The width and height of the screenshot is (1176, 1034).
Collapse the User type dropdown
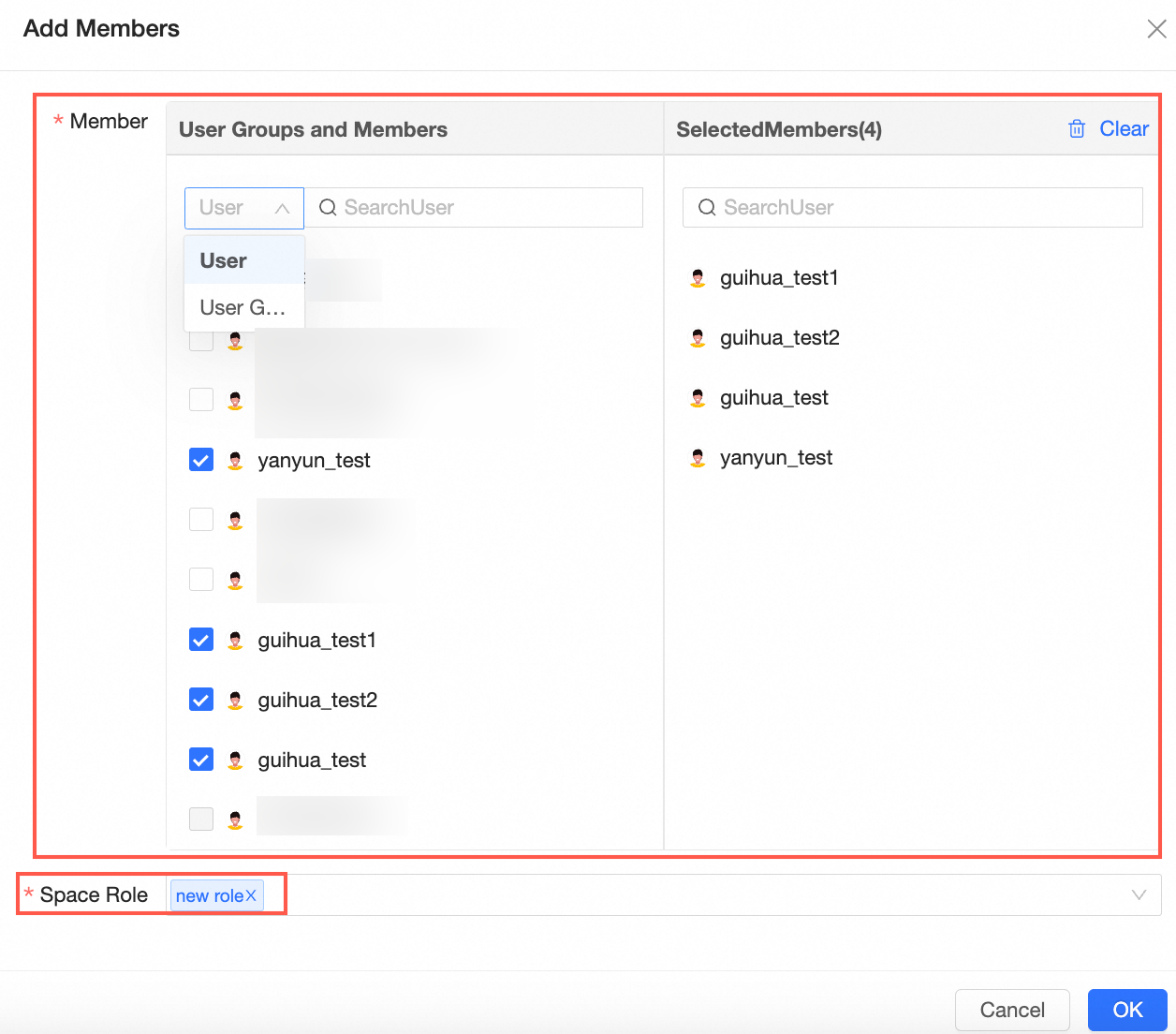[x=282, y=208]
